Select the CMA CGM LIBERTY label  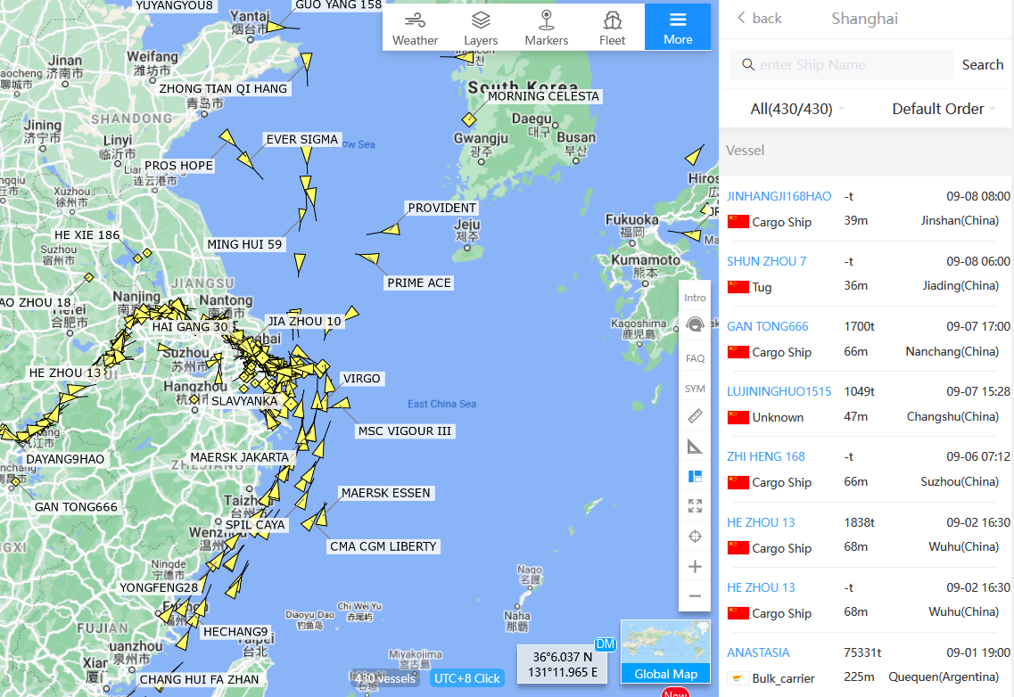coord(383,546)
